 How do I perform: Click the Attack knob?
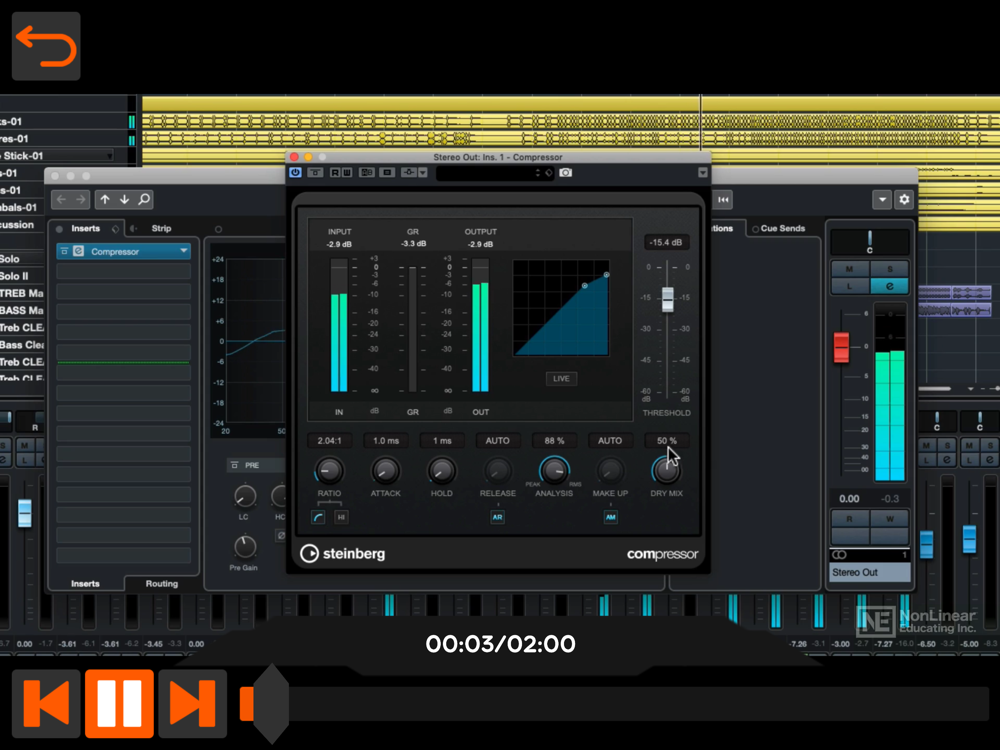click(386, 471)
